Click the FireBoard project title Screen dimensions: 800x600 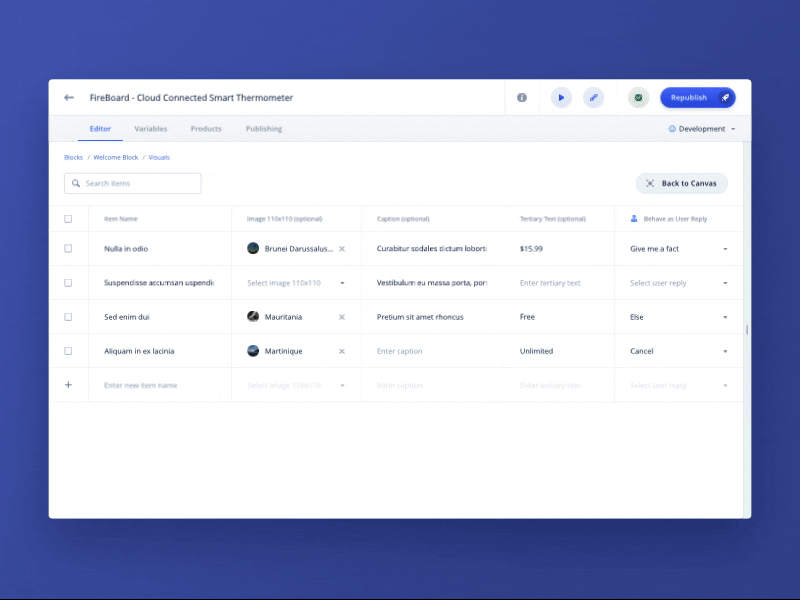tap(191, 97)
